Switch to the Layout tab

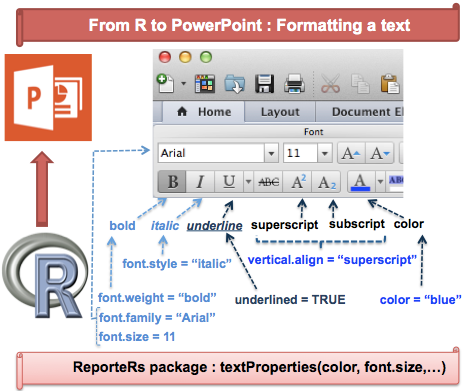pos(280,112)
